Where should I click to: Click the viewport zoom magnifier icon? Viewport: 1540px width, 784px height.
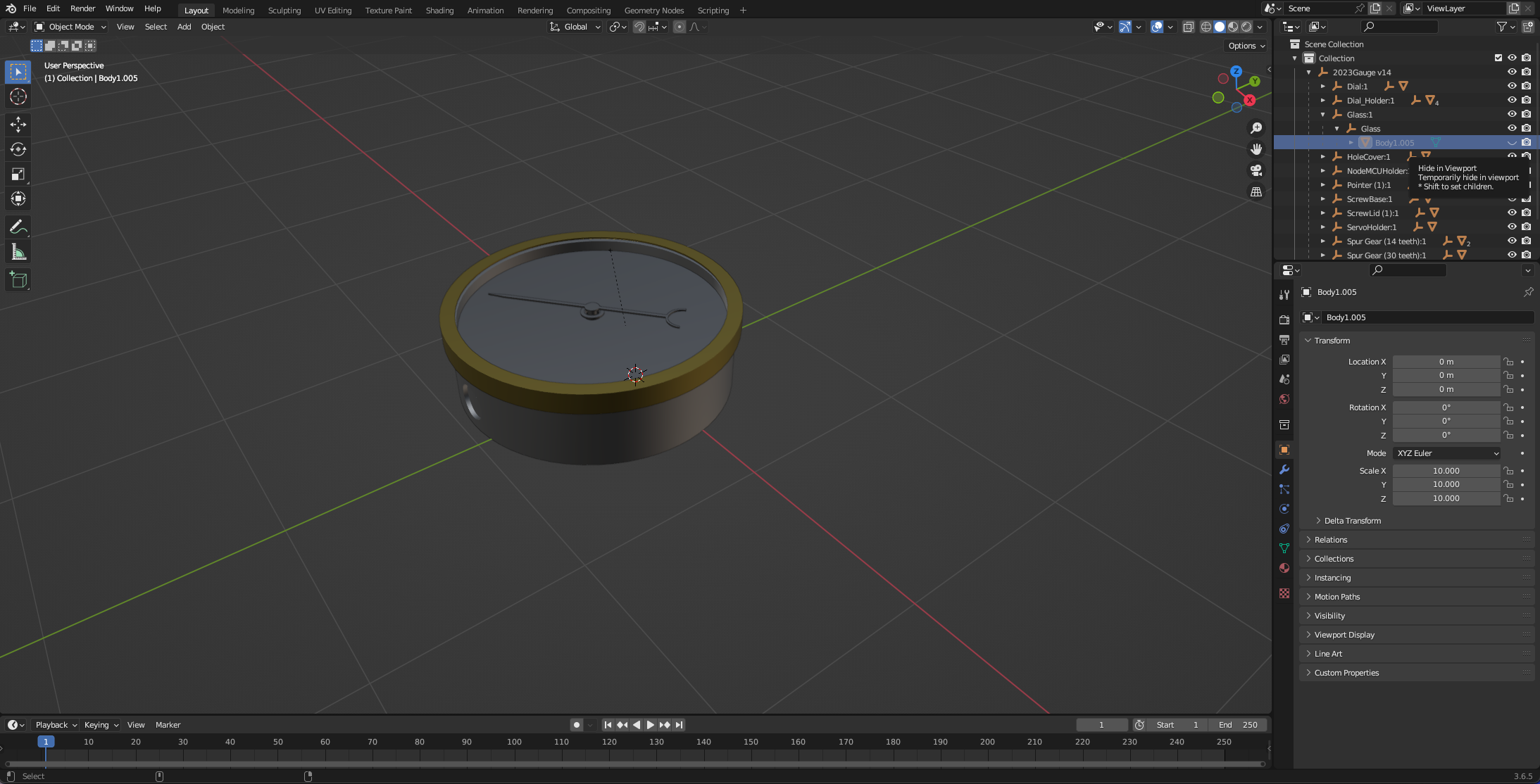click(1256, 128)
